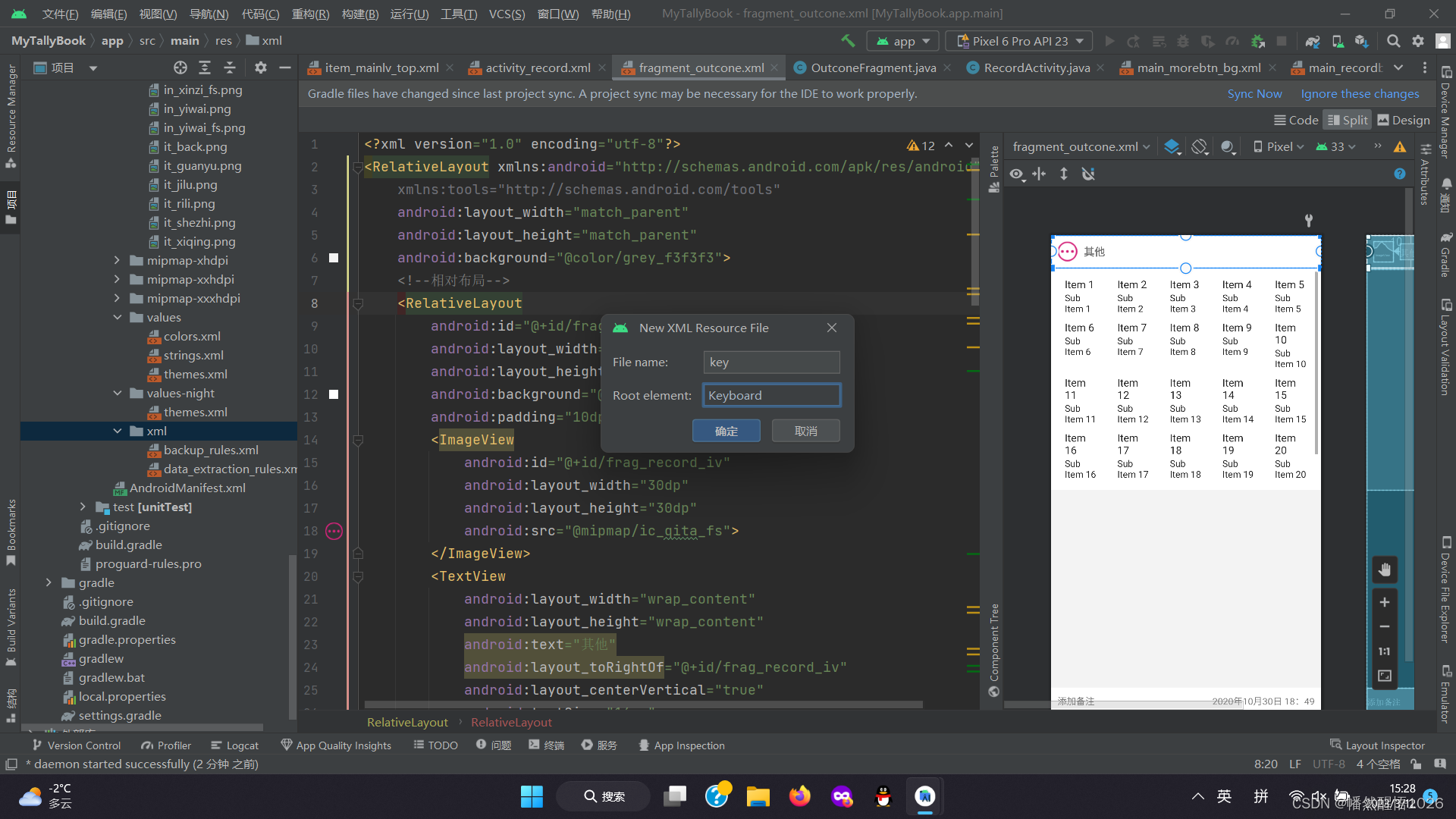Switch editor to Design view mode

click(x=1404, y=120)
